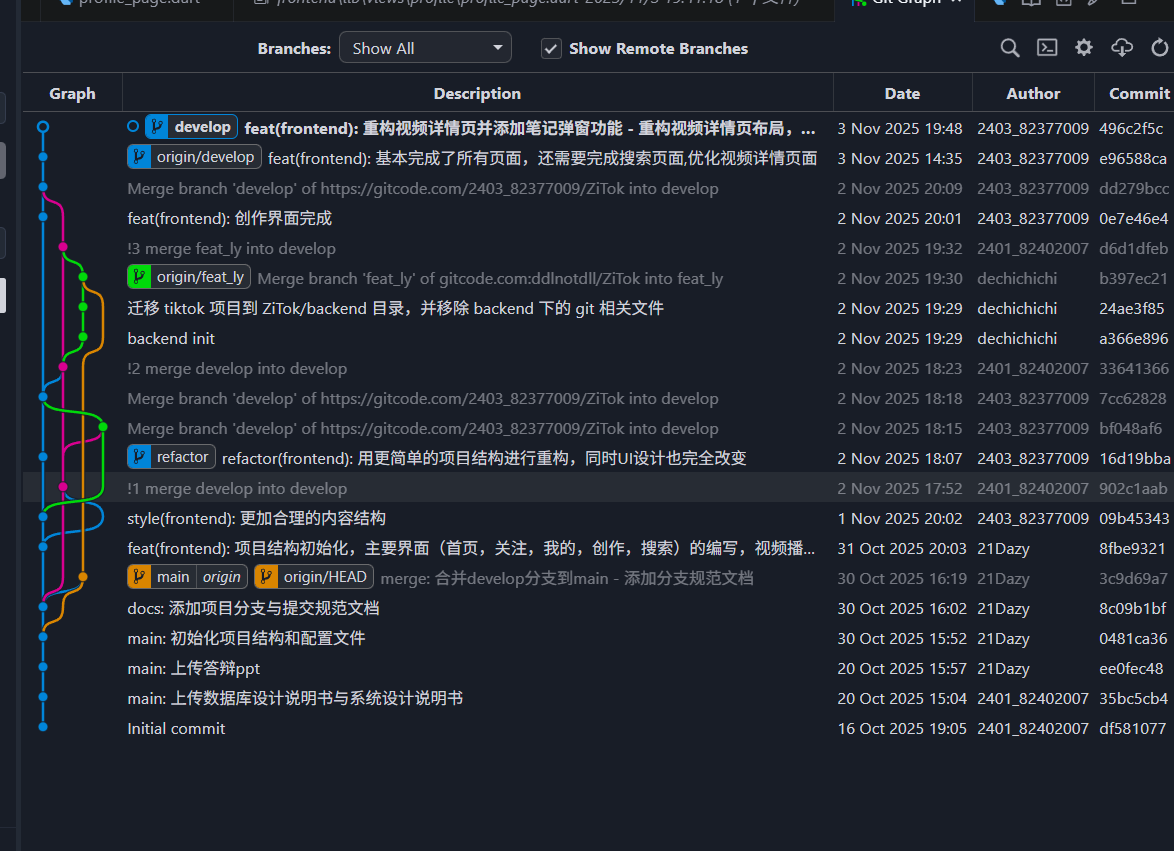
Task: Select 'main: 上传答辩ppt' commit
Action: 194,668
